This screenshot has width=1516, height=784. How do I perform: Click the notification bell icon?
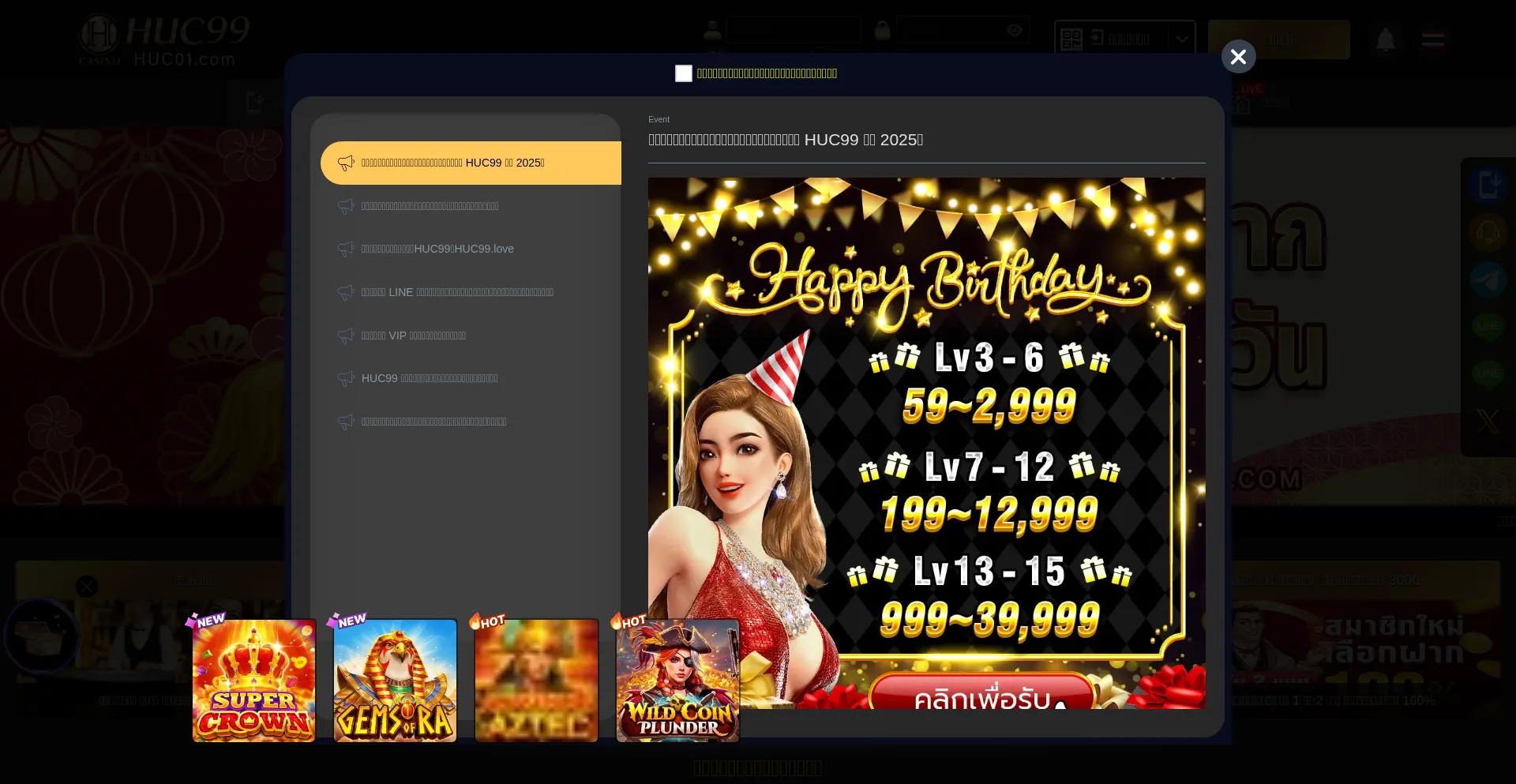coord(1385,39)
